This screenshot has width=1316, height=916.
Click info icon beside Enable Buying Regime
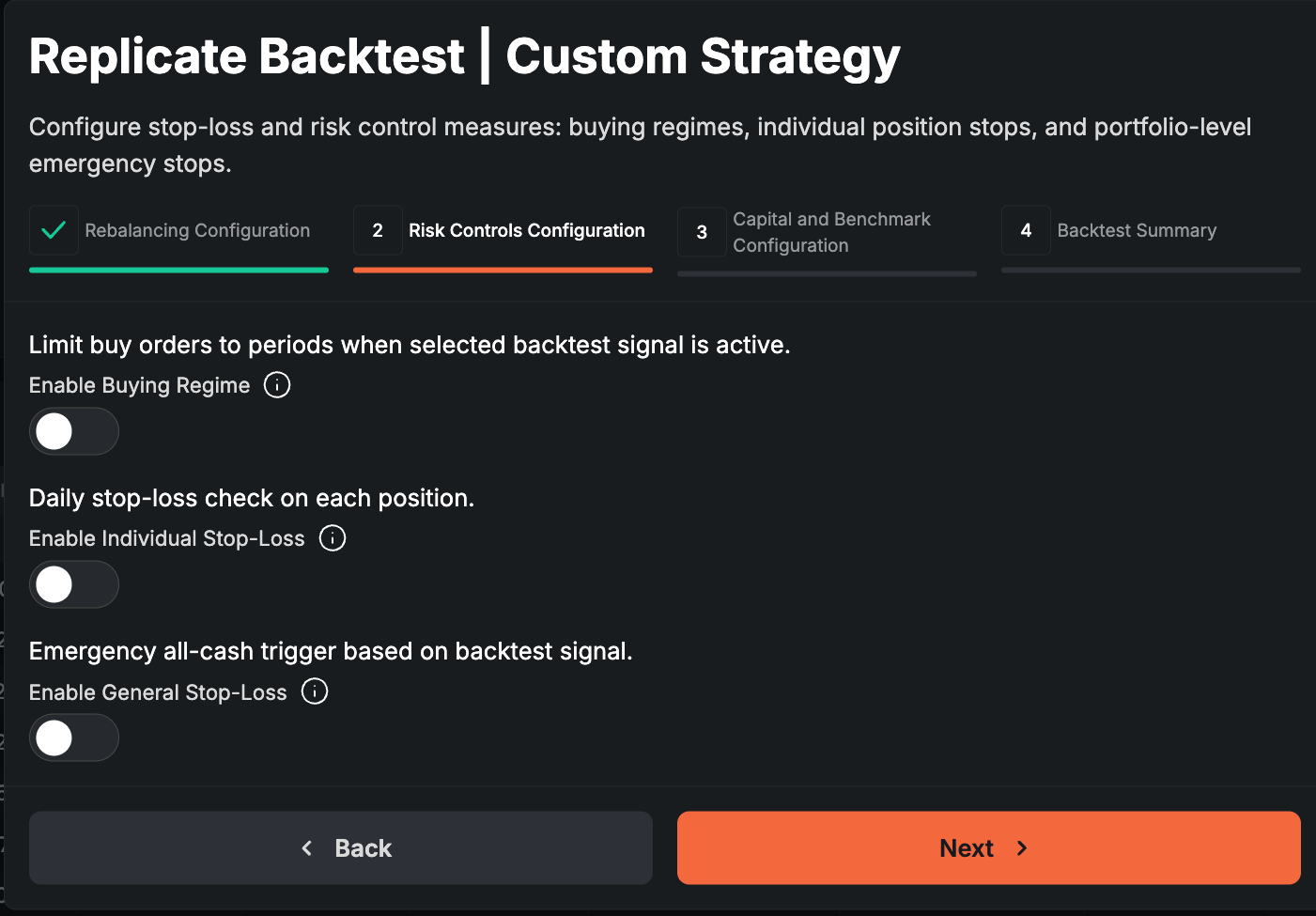[x=277, y=385]
